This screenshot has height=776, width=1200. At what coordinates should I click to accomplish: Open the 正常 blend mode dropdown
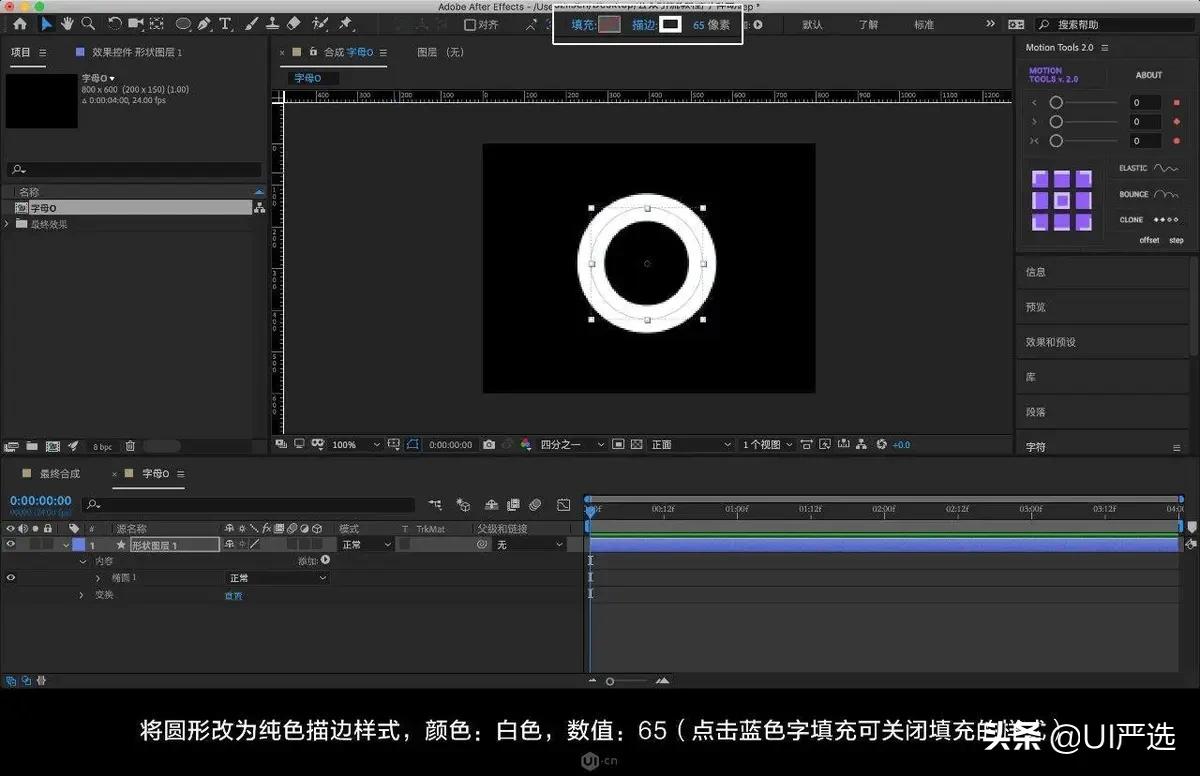(365, 544)
